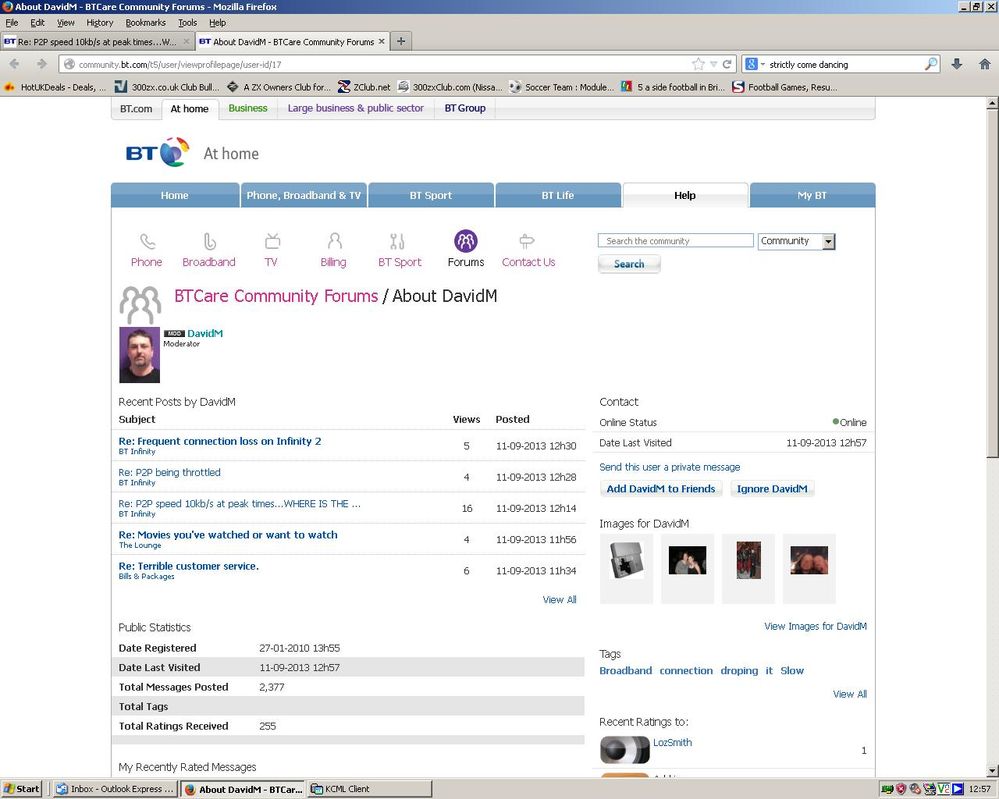Switch to KCML Client in taskbar
999x799 pixels.
pos(370,789)
